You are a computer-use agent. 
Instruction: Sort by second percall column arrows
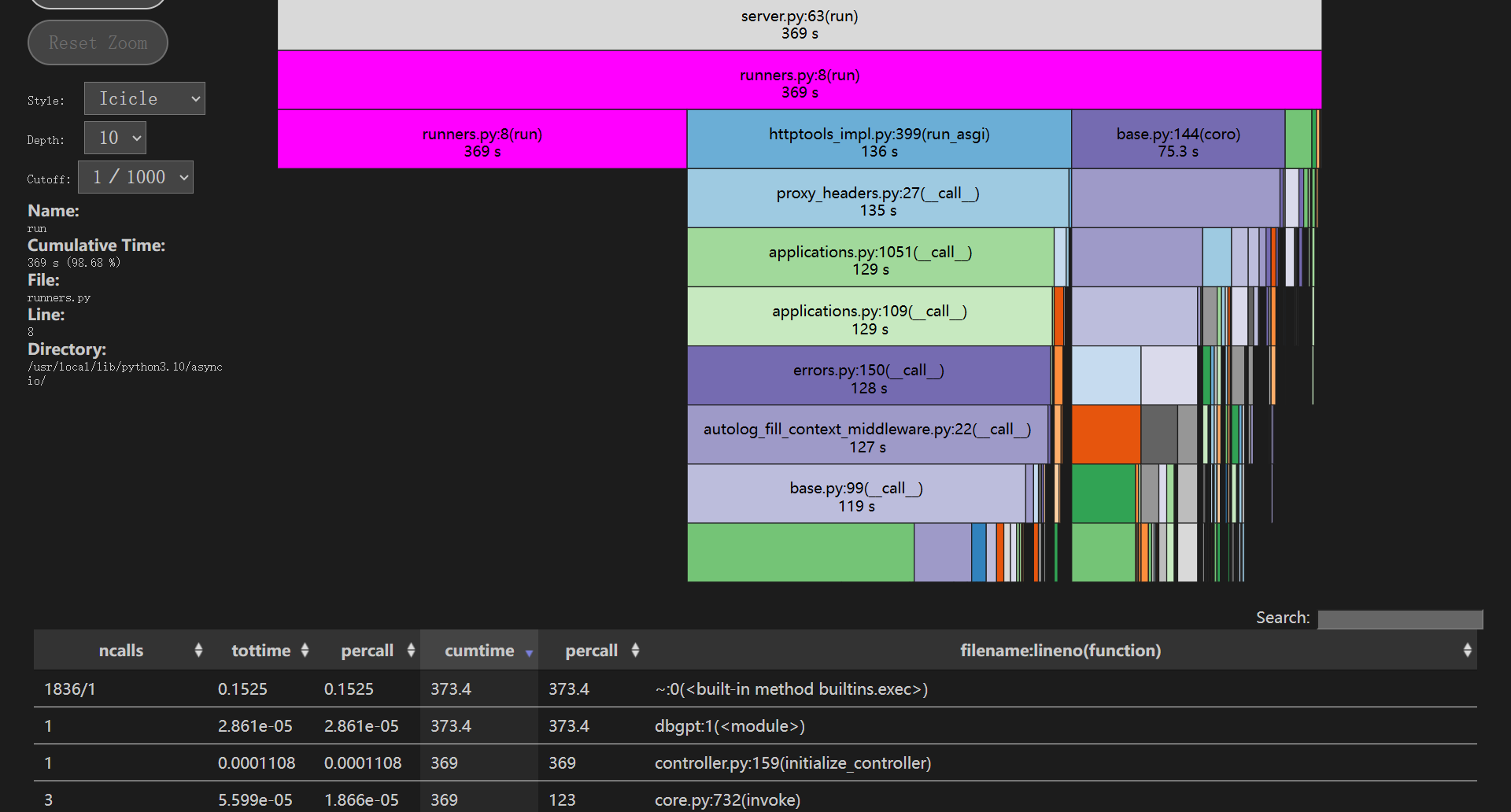point(635,650)
